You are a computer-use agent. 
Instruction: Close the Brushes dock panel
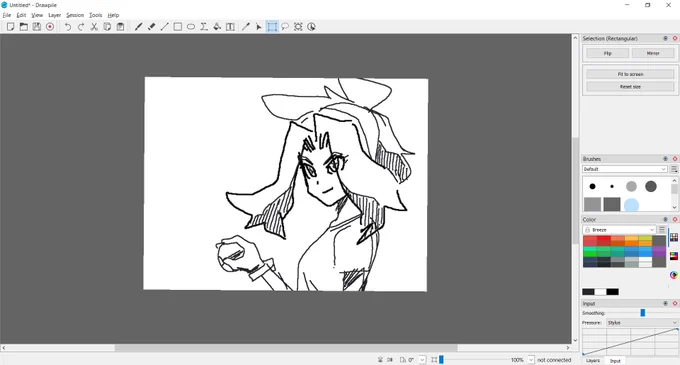[x=675, y=159]
